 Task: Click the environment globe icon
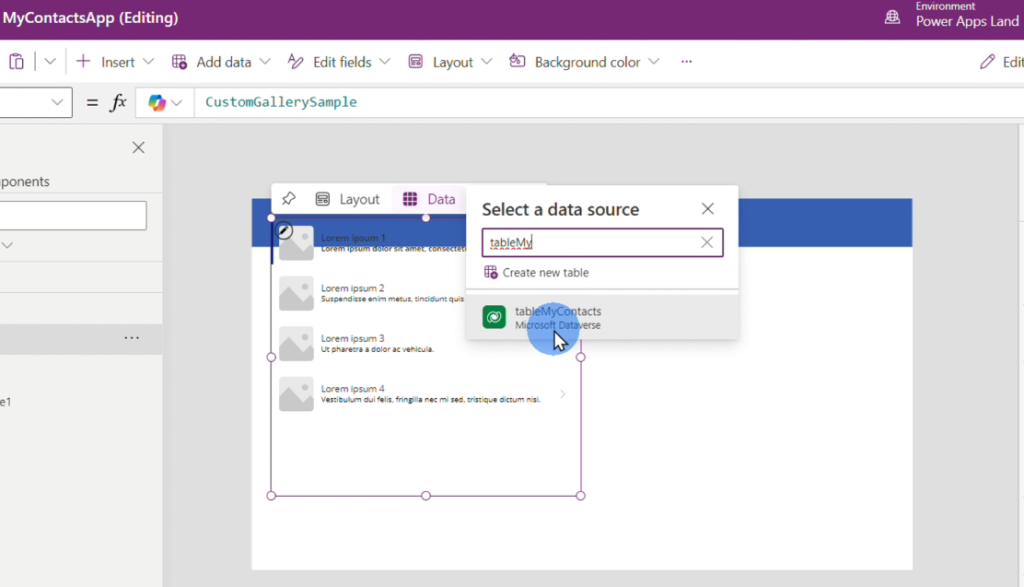(x=892, y=17)
